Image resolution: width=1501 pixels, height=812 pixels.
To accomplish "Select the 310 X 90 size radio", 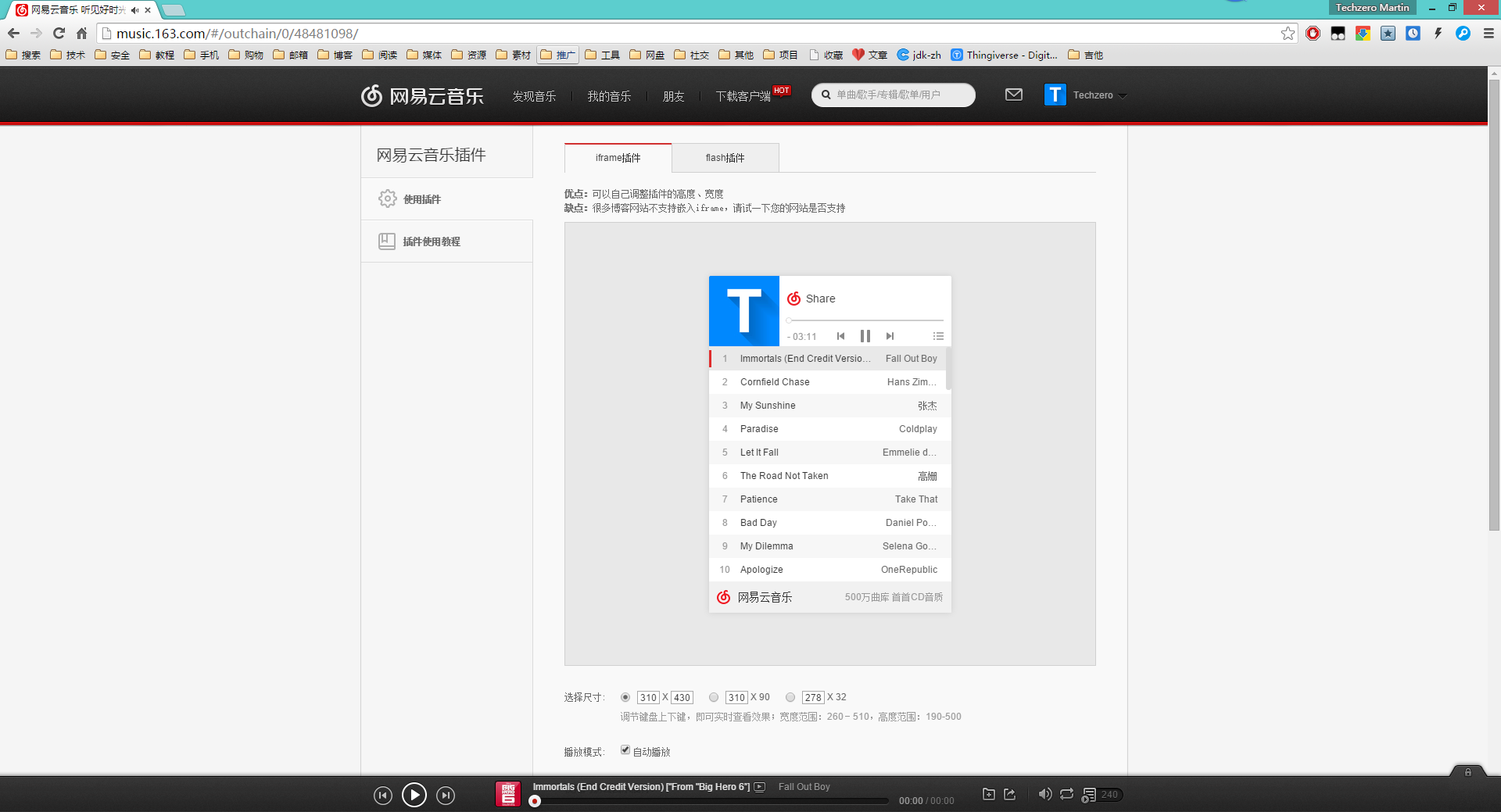I will tap(714, 697).
